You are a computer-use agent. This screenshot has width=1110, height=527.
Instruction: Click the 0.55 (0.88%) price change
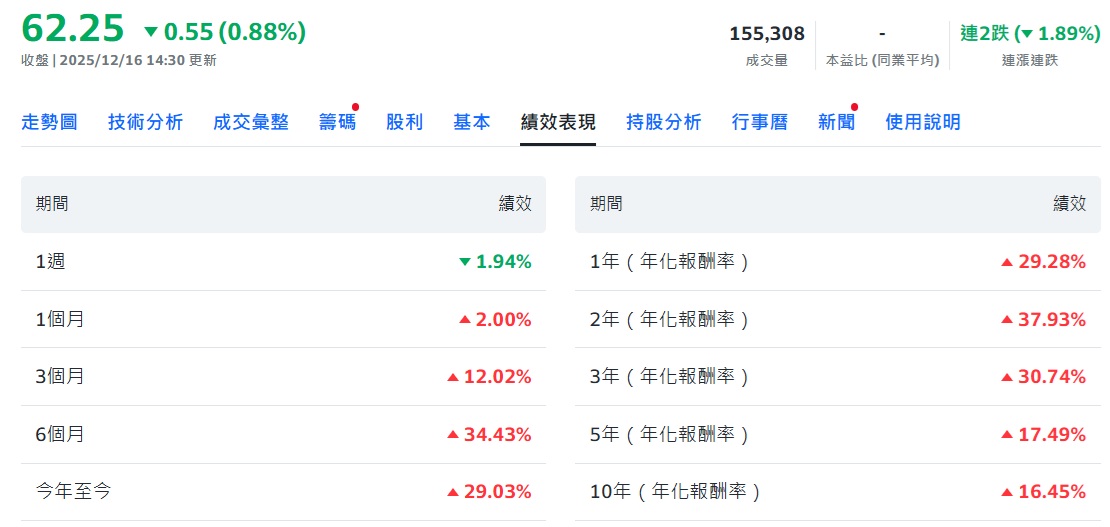click(225, 31)
